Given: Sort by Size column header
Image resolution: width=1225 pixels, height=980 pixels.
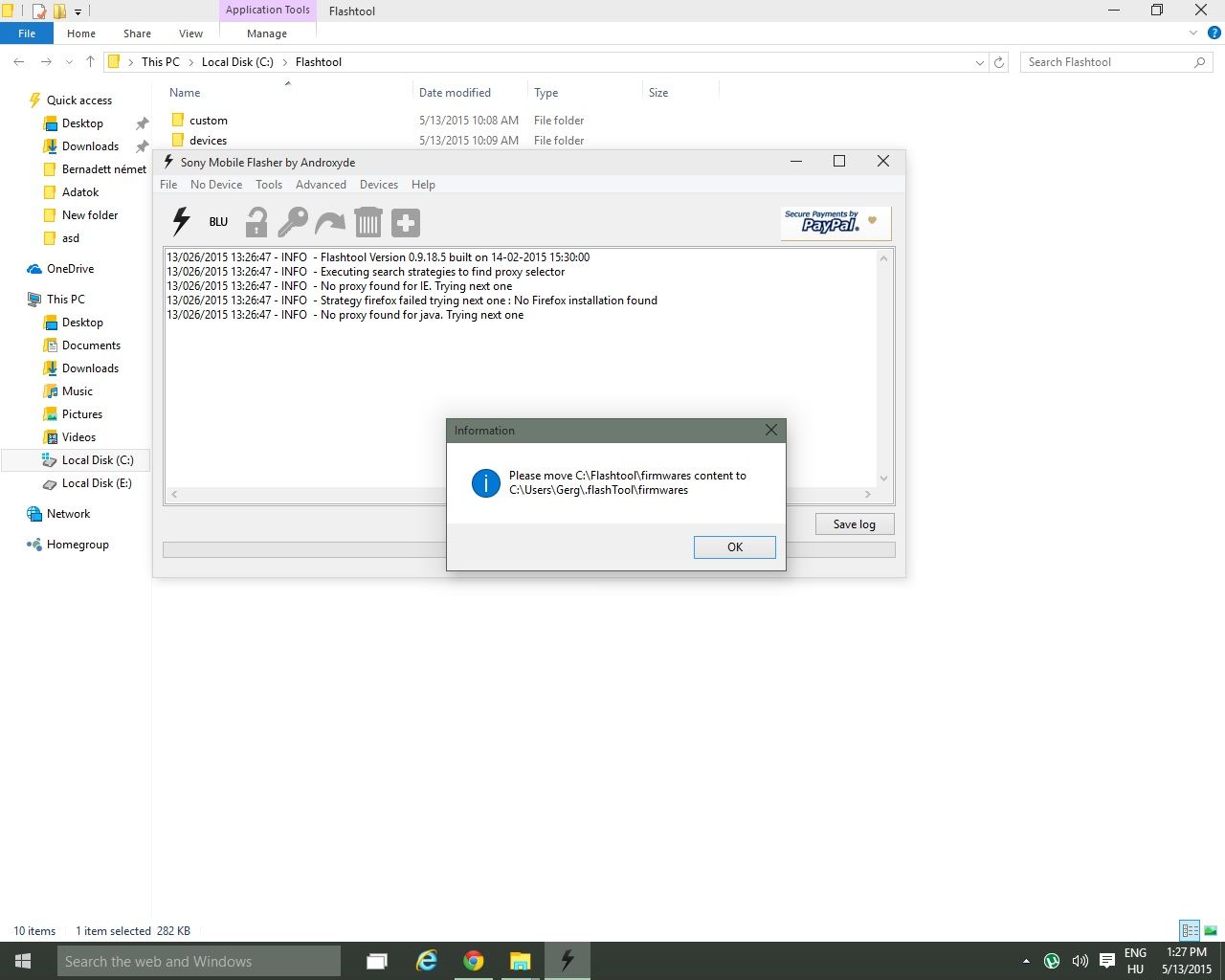Looking at the screenshot, I should [658, 93].
